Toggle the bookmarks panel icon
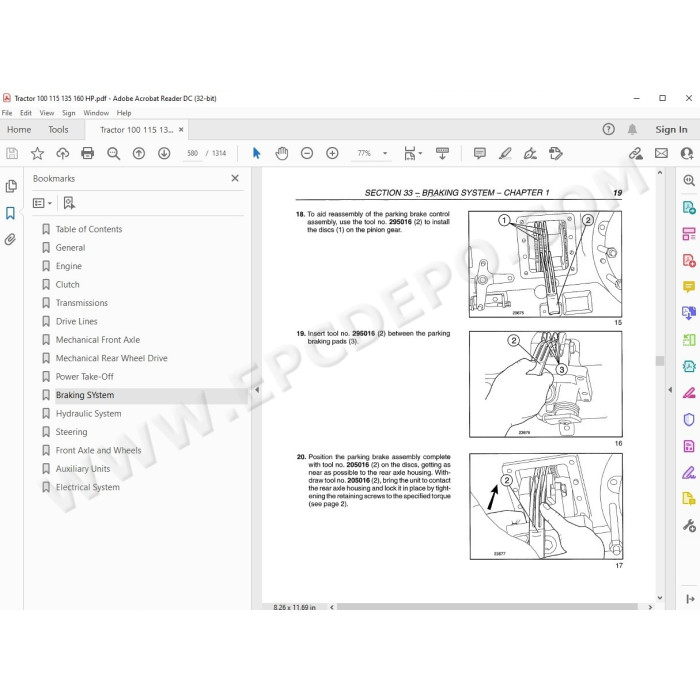Image resolution: width=700 pixels, height=700 pixels. point(10,213)
